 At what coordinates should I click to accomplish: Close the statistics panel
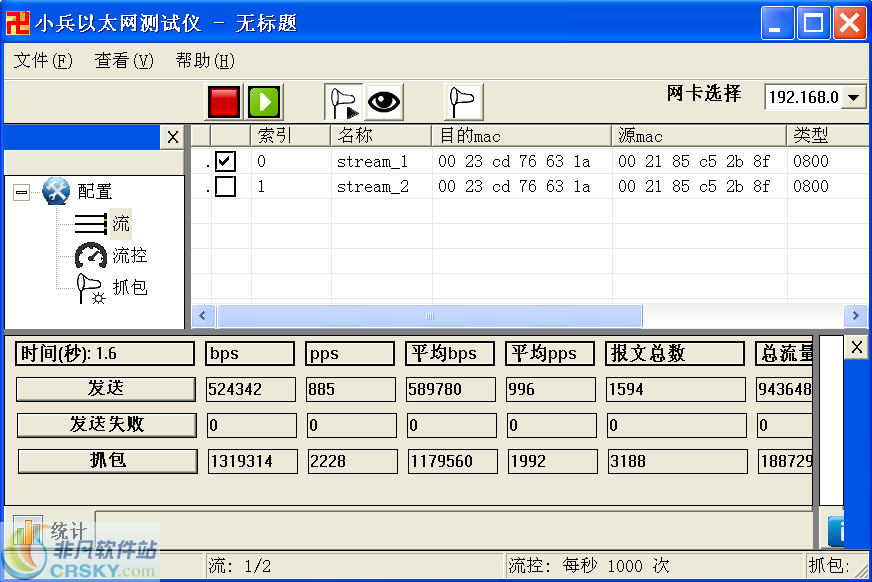coord(857,347)
